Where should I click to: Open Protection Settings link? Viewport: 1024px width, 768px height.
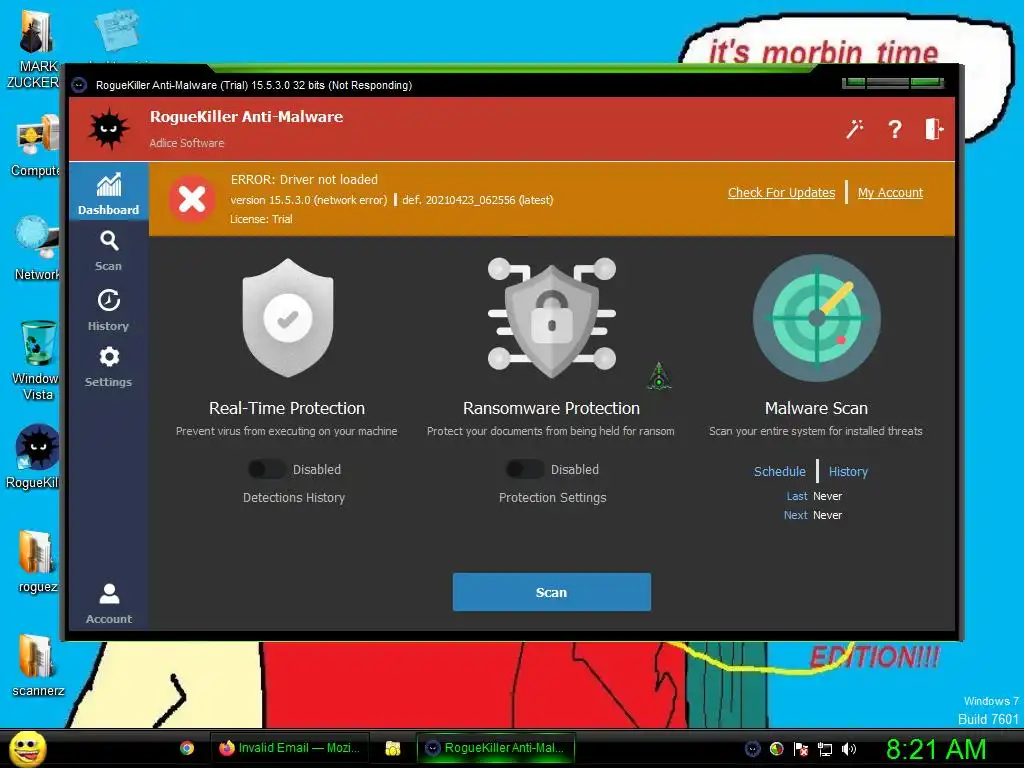pyautogui.click(x=552, y=498)
